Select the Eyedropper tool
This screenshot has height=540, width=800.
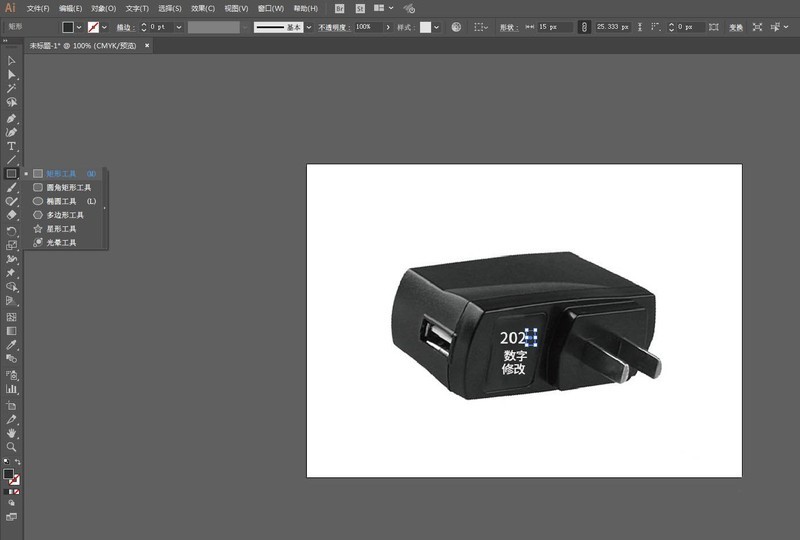click(12, 345)
